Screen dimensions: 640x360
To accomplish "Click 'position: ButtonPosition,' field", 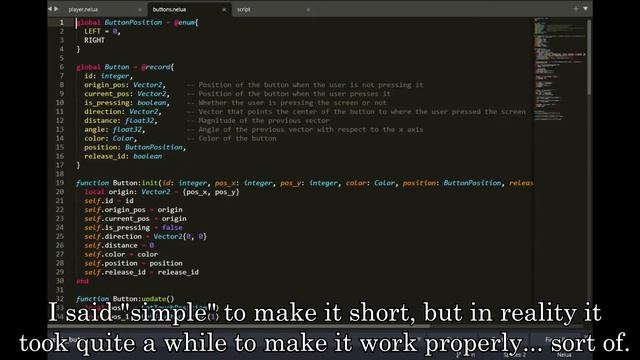I will pyautogui.click(x=135, y=147).
